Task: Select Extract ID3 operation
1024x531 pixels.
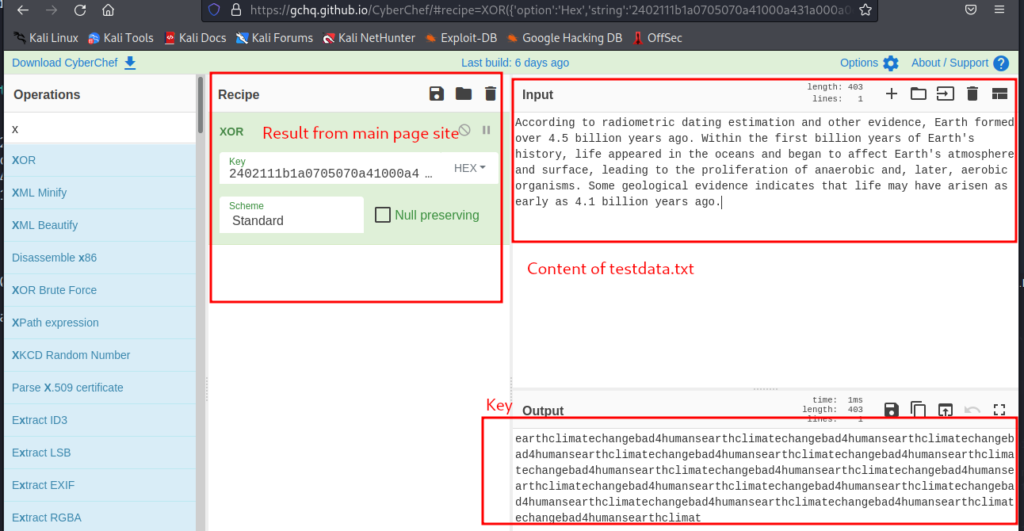Action: [101, 420]
